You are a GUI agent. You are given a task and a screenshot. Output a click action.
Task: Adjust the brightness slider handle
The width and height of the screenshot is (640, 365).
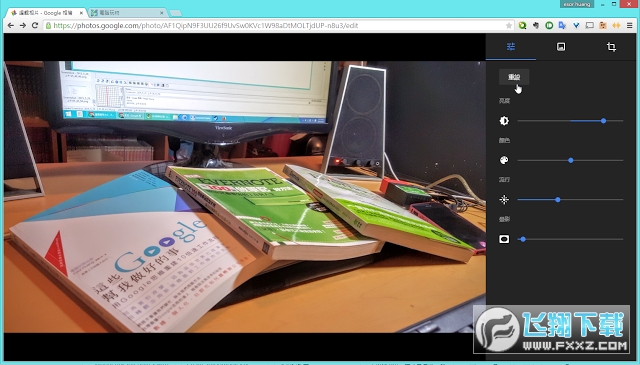click(x=603, y=121)
